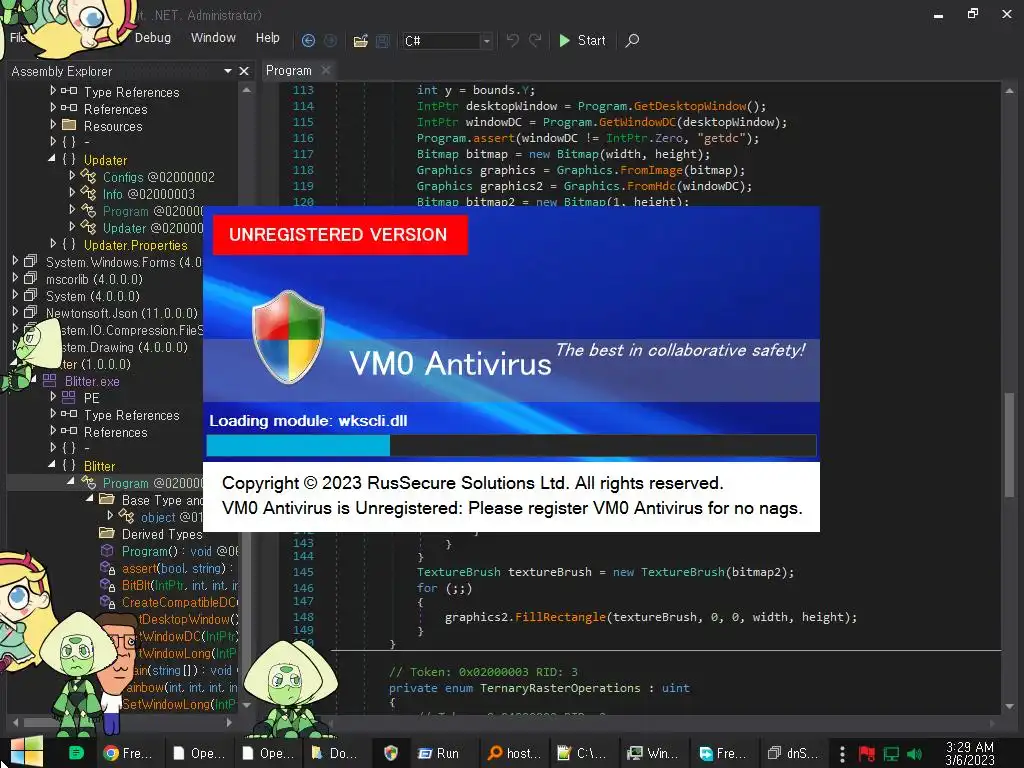Click the Newtonsoft.Json assembly icon
1024x768 pixels.
click(x=31, y=312)
